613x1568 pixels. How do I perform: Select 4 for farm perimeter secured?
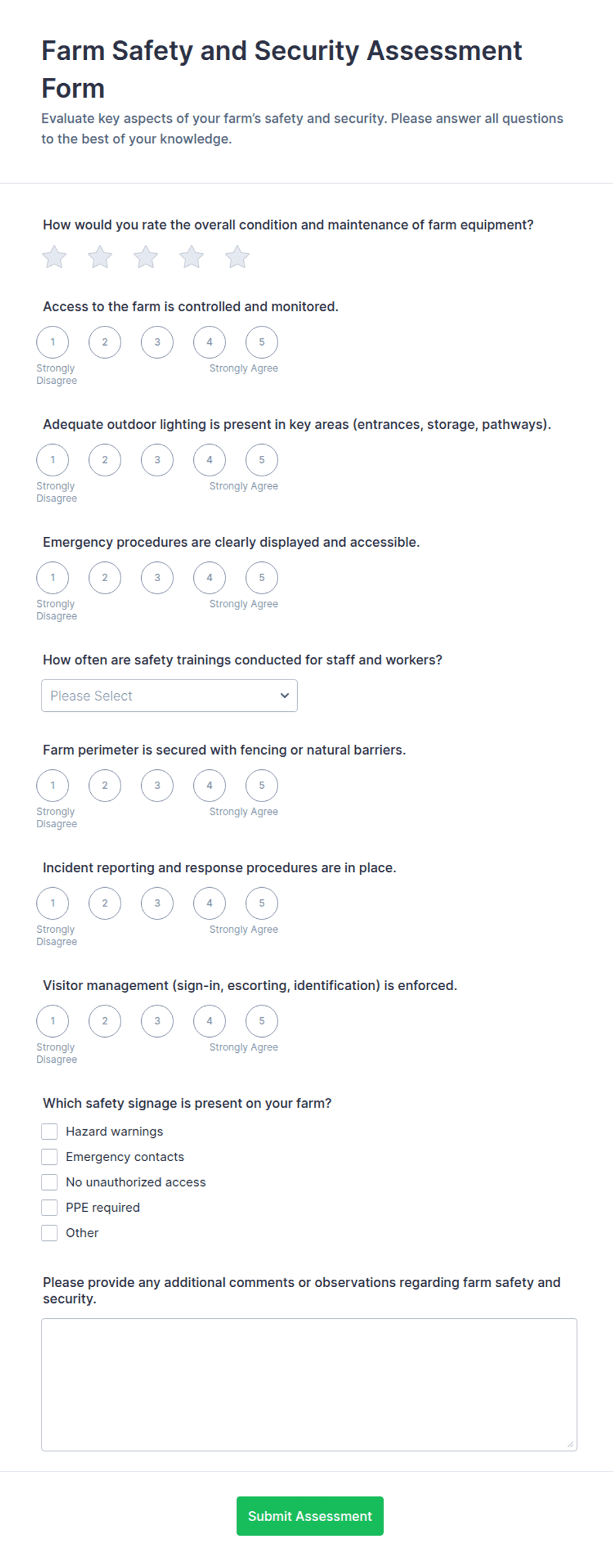pos(210,786)
